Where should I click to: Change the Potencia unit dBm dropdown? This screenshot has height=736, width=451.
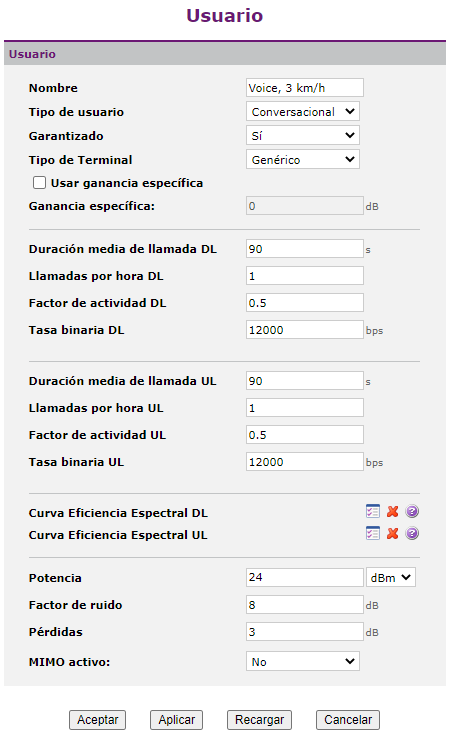pos(391,577)
